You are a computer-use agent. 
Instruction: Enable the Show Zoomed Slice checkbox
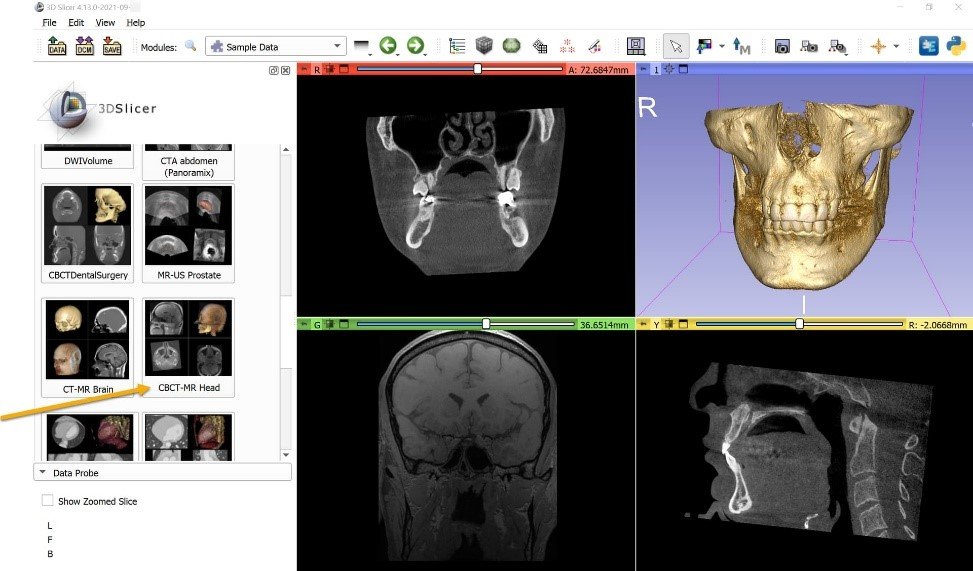(x=48, y=501)
